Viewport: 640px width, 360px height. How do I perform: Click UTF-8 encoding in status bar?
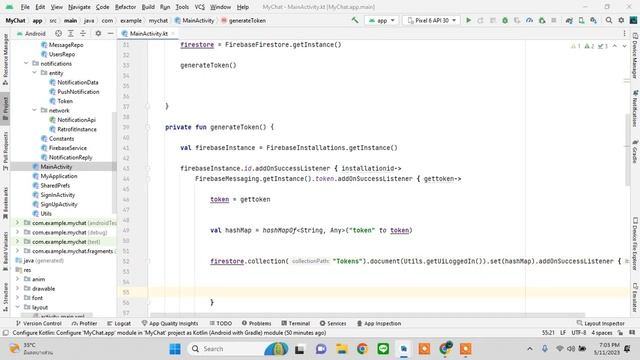(x=579, y=333)
